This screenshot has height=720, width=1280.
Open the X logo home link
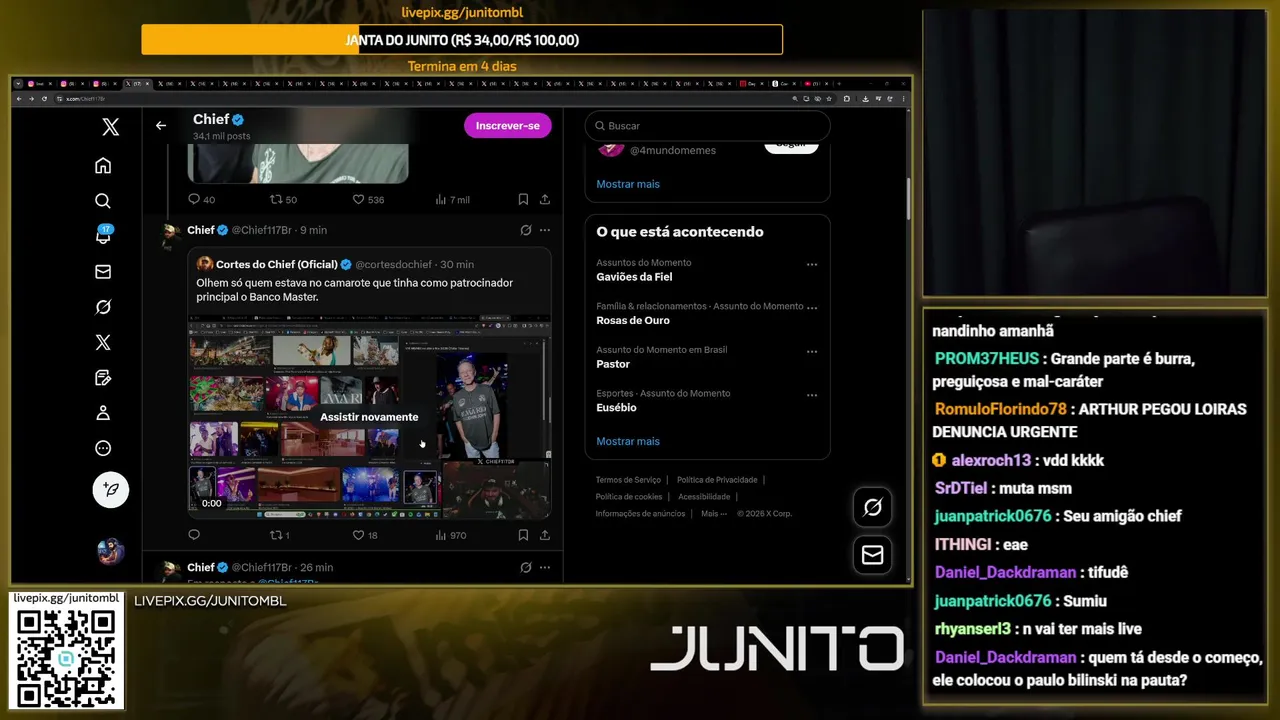point(111,127)
